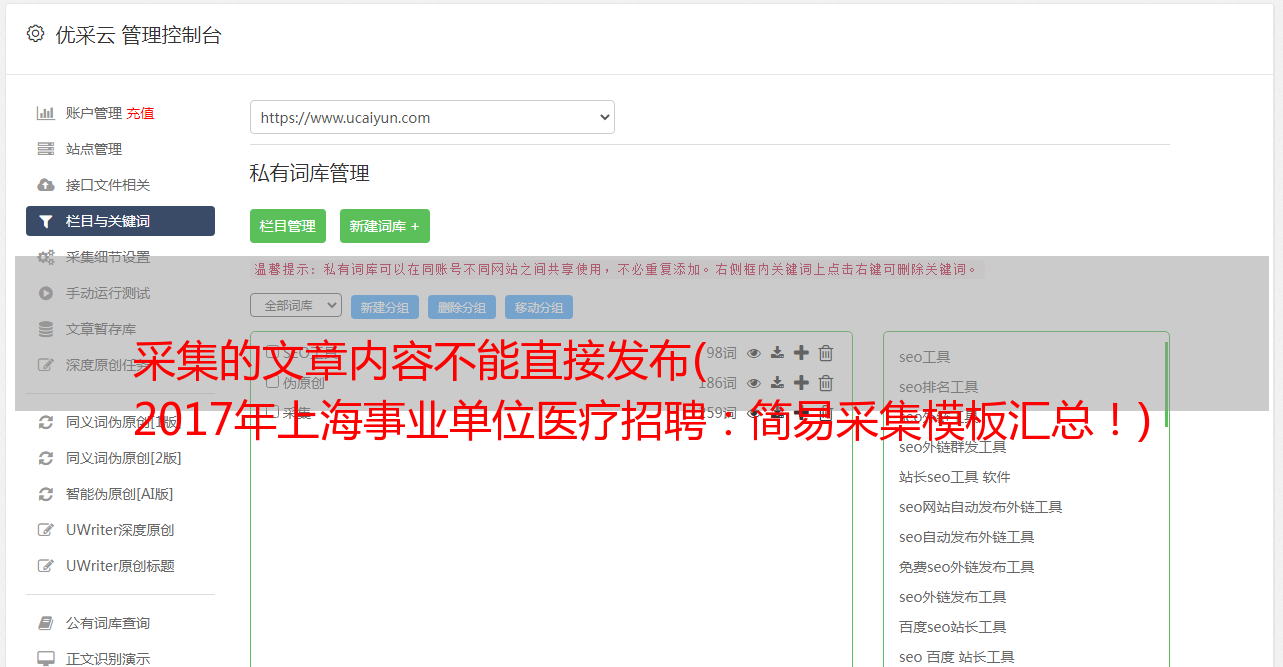Open 站点管理 in the sidebar
This screenshot has width=1283, height=667.
[x=94, y=149]
